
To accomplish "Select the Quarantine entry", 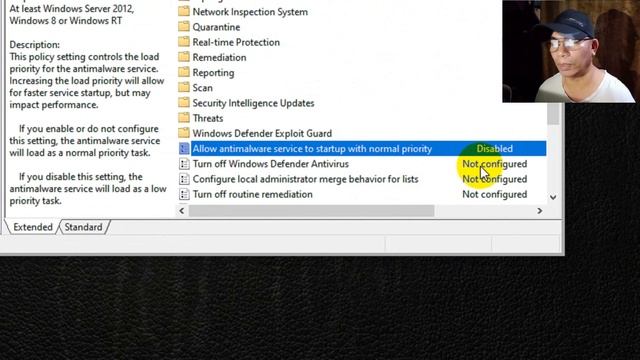I will [x=216, y=27].
